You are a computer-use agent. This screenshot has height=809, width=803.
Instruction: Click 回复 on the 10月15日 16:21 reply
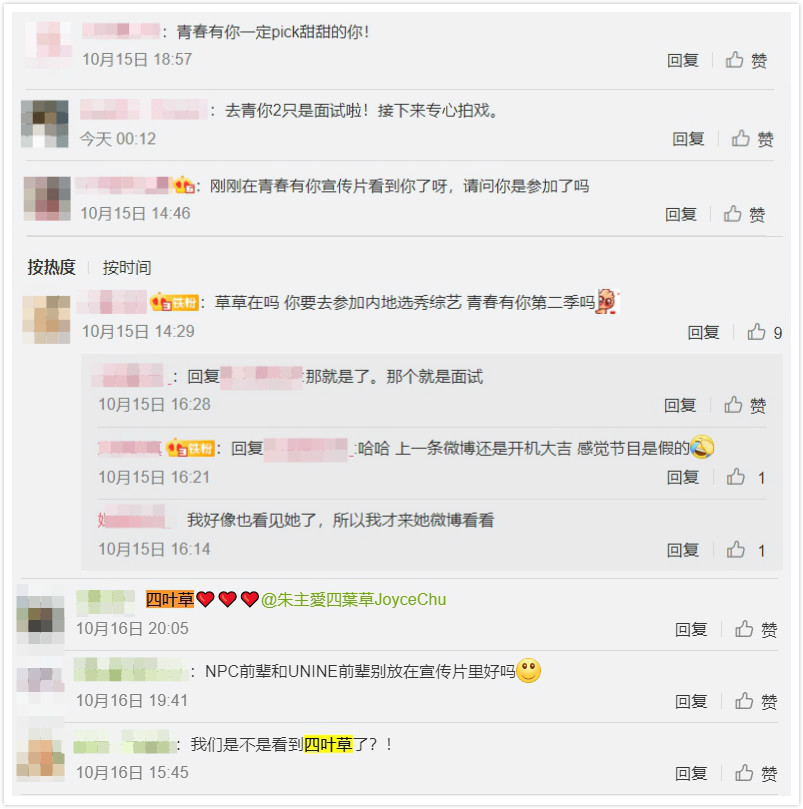click(x=683, y=477)
